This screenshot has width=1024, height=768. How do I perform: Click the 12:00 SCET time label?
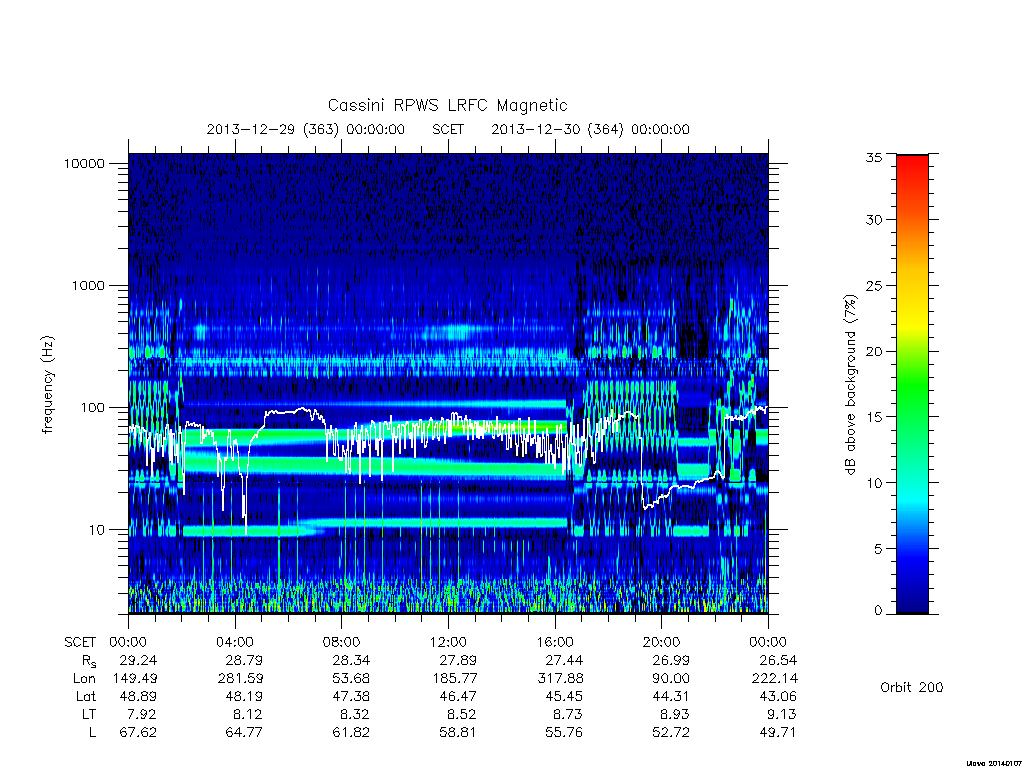pos(448,642)
